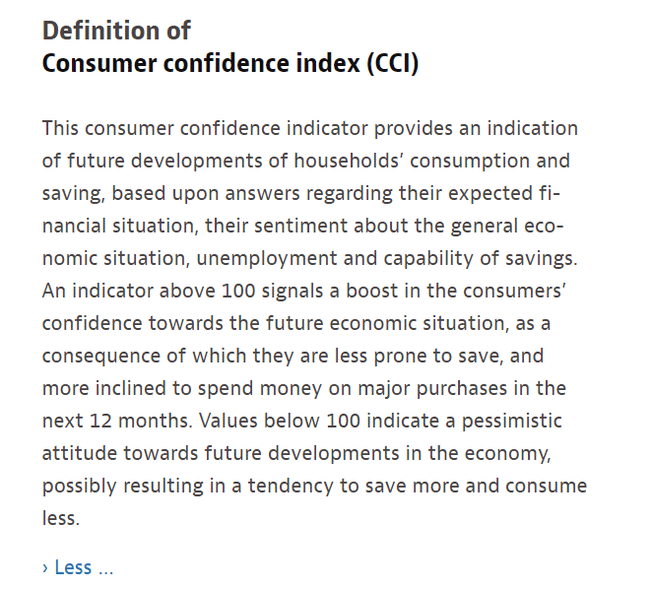Collapse the definition using the chevron arrow

click(x=46, y=568)
